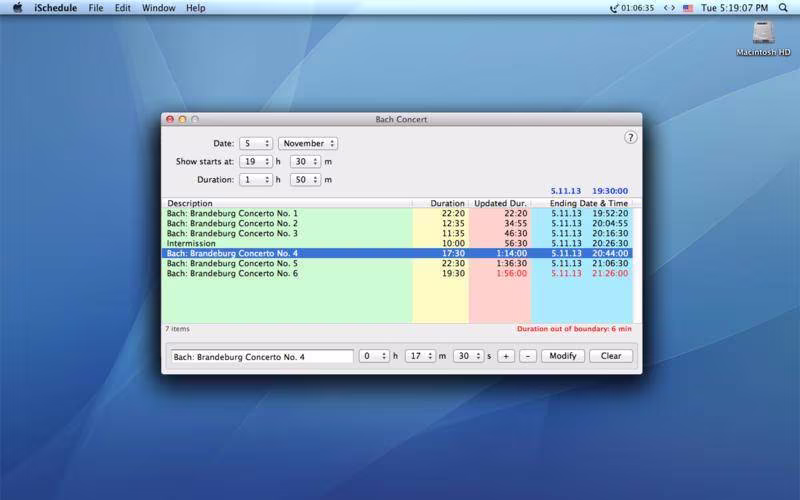Open the Duration minutes dropdown showing 50
This screenshot has height=500, width=800.
pyautogui.click(x=305, y=180)
